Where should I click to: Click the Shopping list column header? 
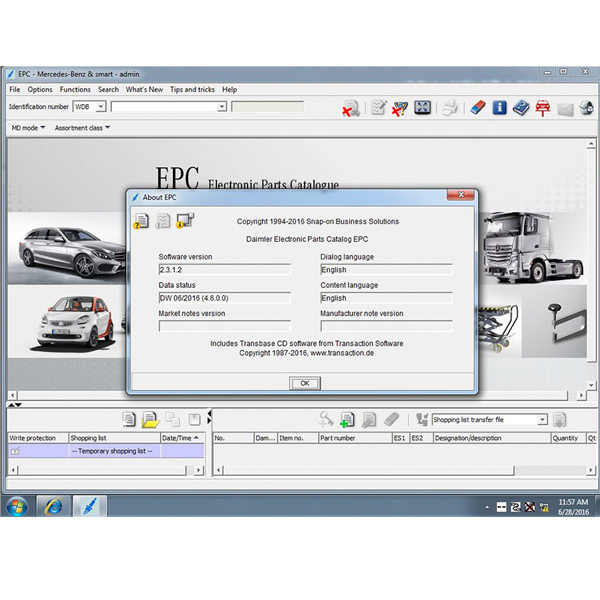coord(114,438)
